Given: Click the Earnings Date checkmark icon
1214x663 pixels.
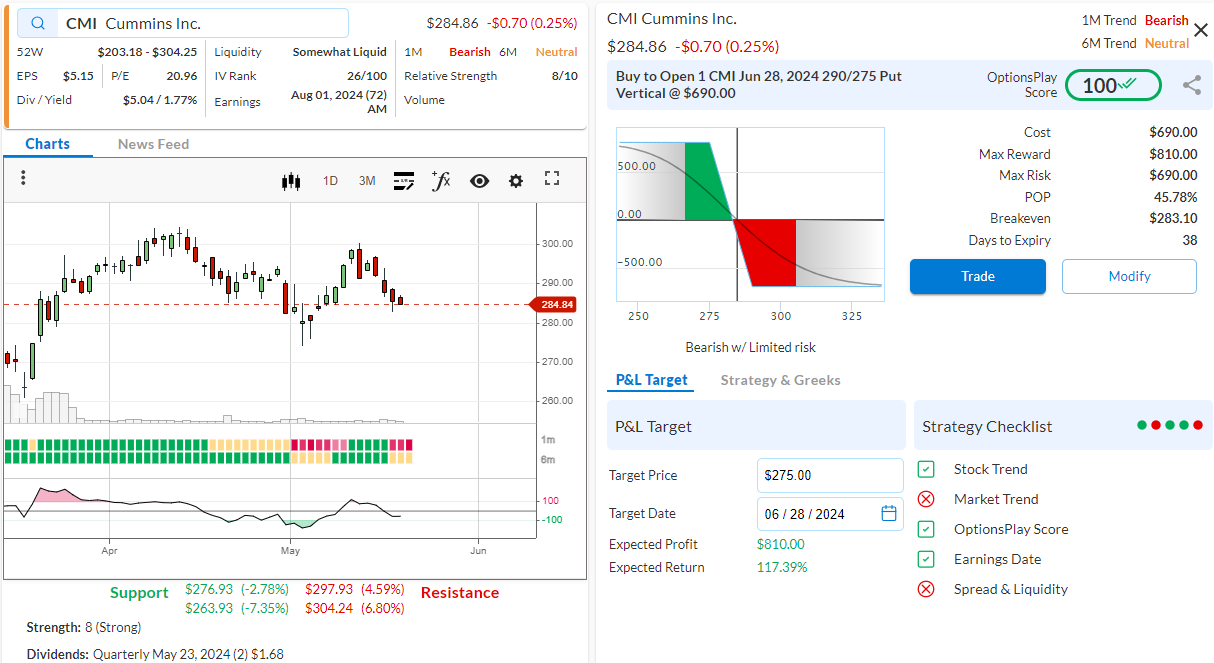Looking at the screenshot, I should pyautogui.click(x=926, y=559).
